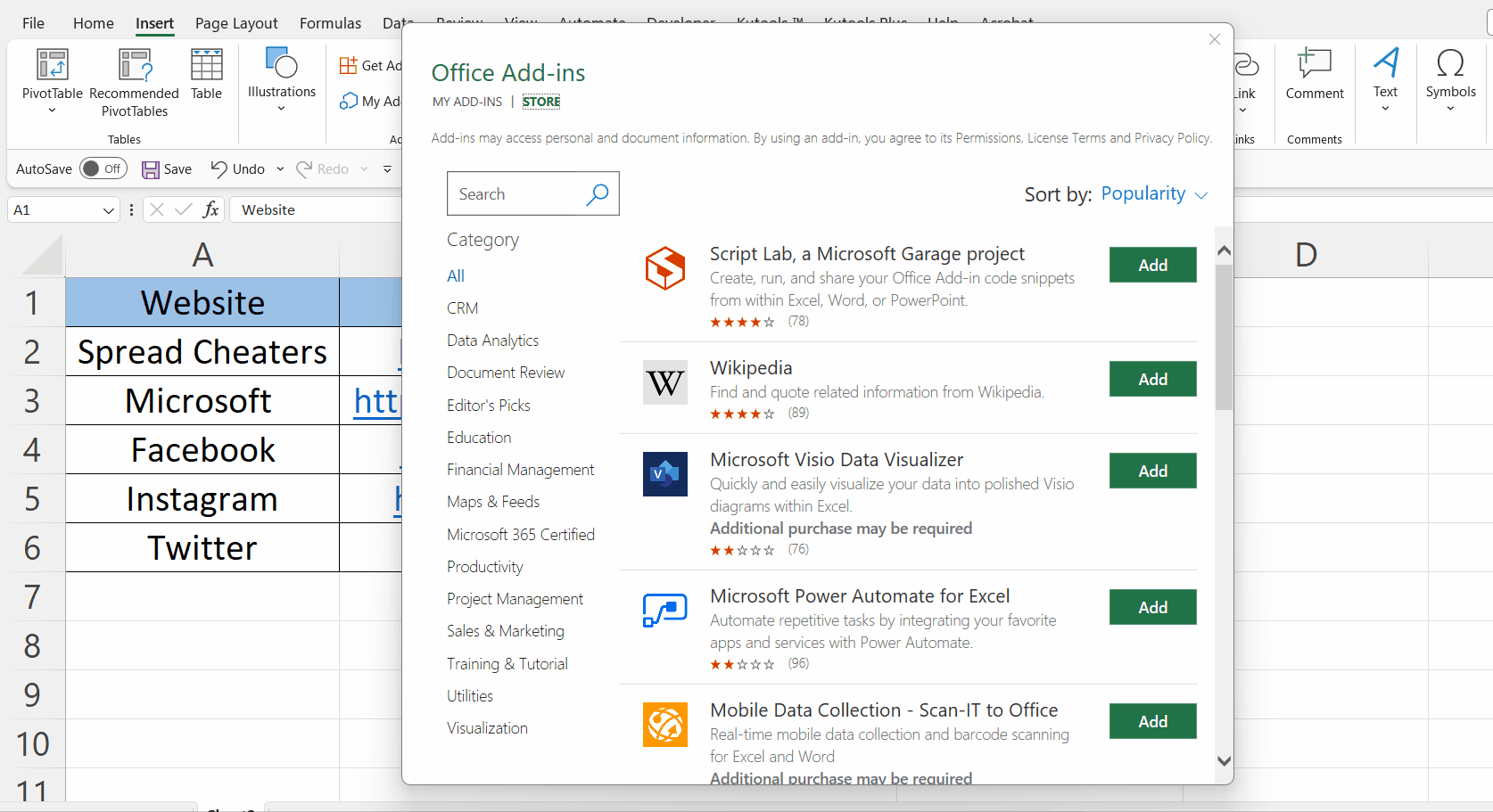Click the Scan-IT to Office icon
The image size is (1493, 812).
665,725
